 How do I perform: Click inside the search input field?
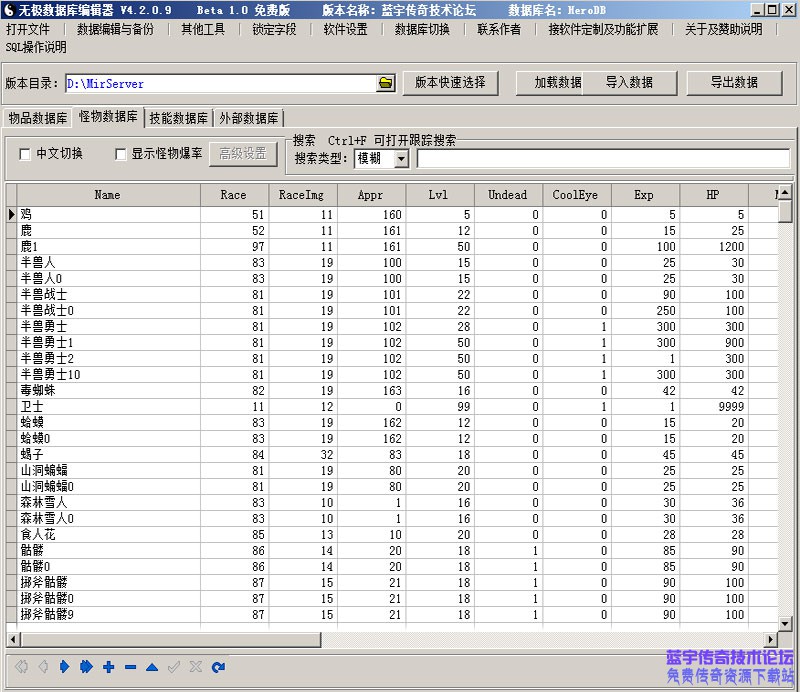click(600, 158)
